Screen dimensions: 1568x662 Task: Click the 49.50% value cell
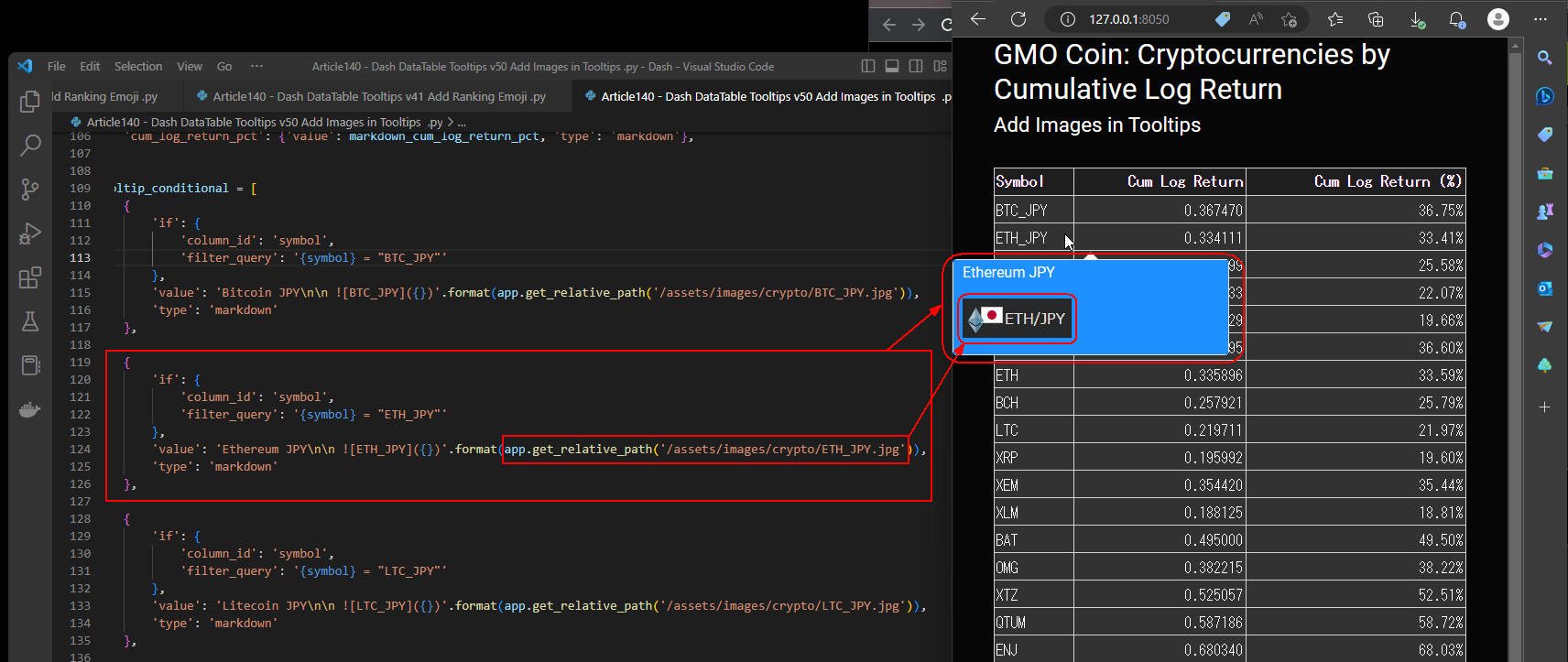click(x=1356, y=539)
